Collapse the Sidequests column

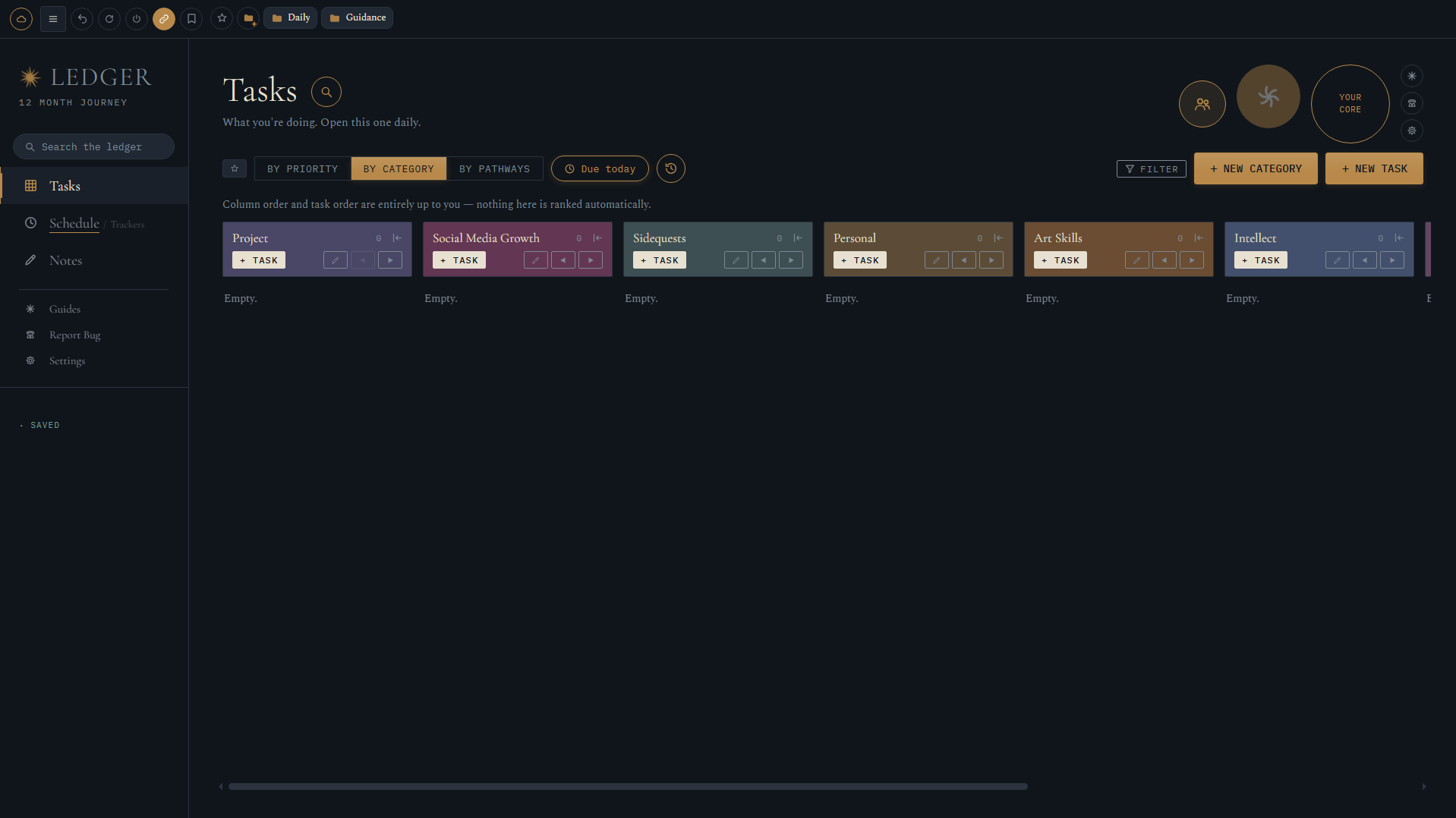click(798, 238)
